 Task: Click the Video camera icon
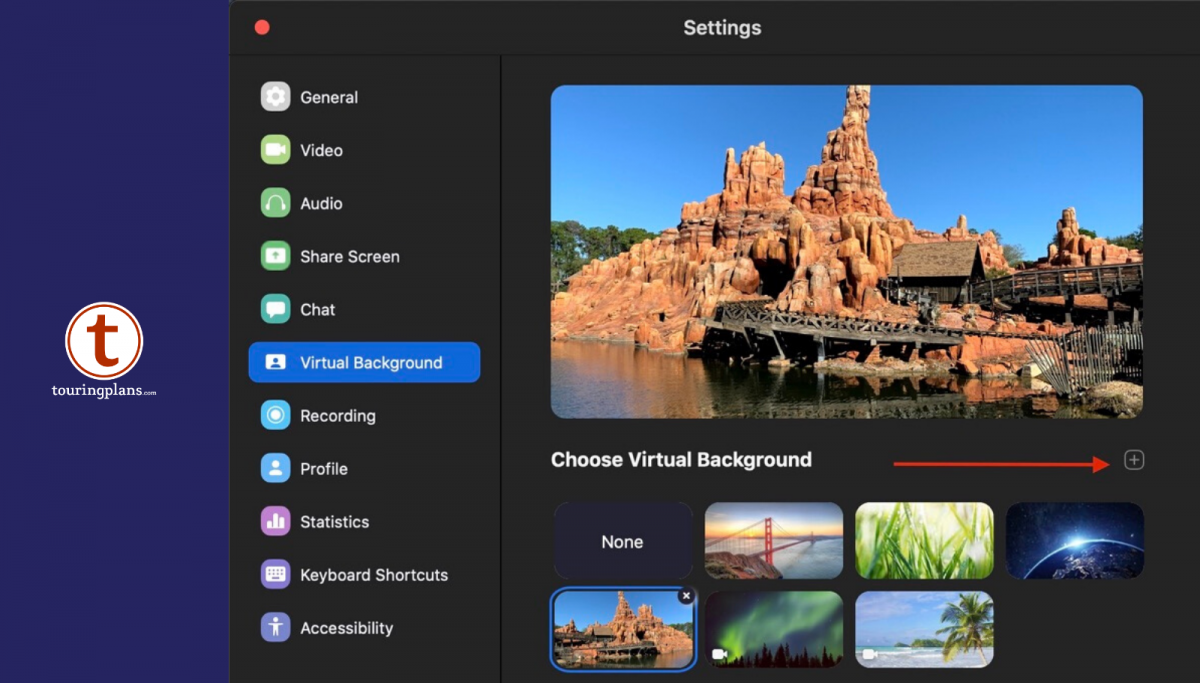point(275,150)
